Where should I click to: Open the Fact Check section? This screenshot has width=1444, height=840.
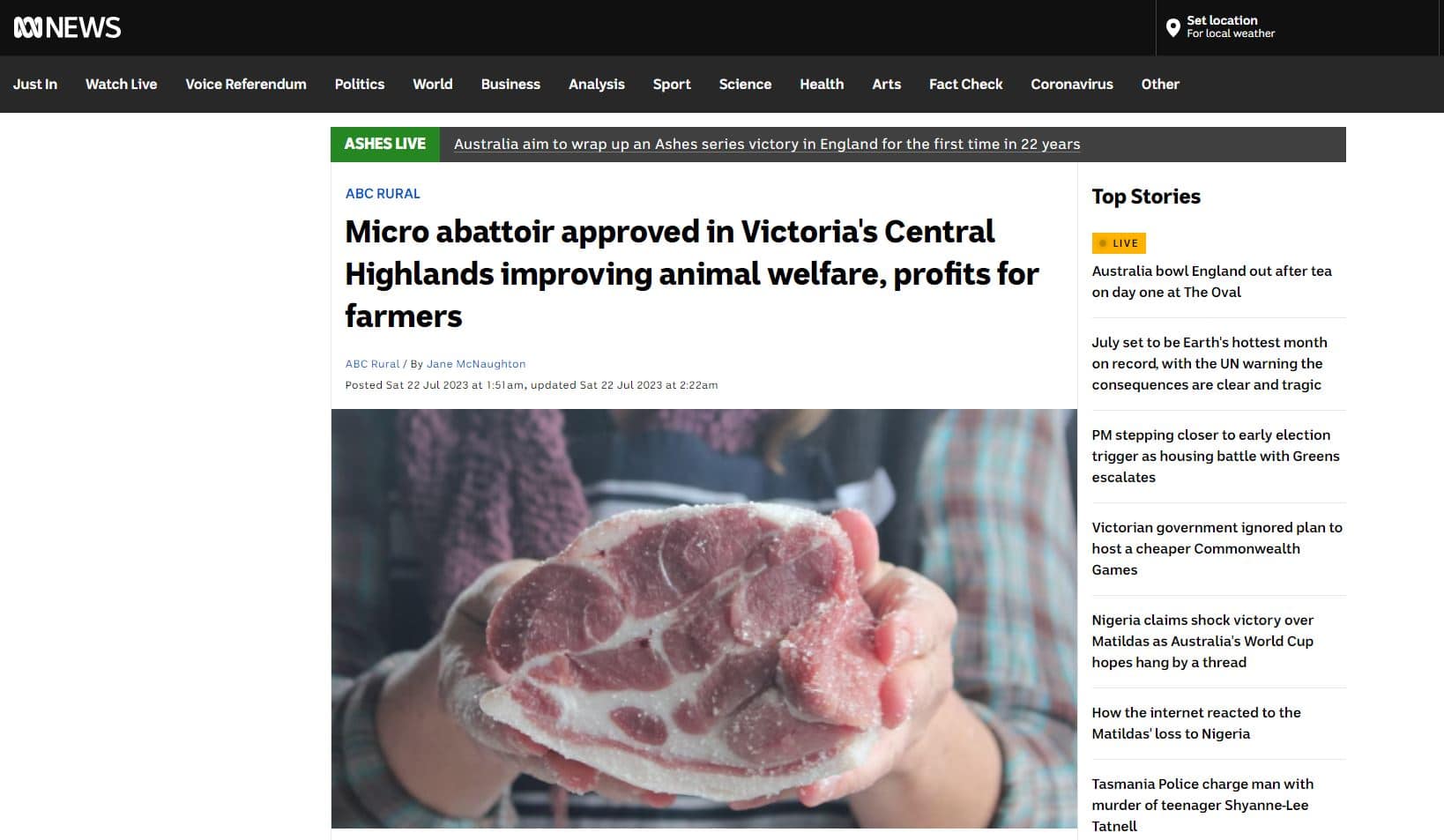coord(965,85)
